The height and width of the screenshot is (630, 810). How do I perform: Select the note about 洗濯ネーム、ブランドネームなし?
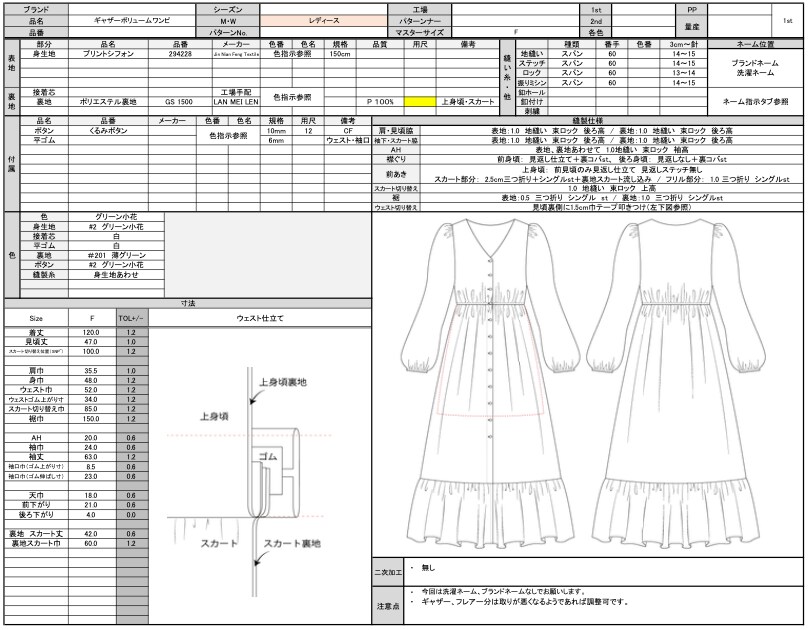503,592
